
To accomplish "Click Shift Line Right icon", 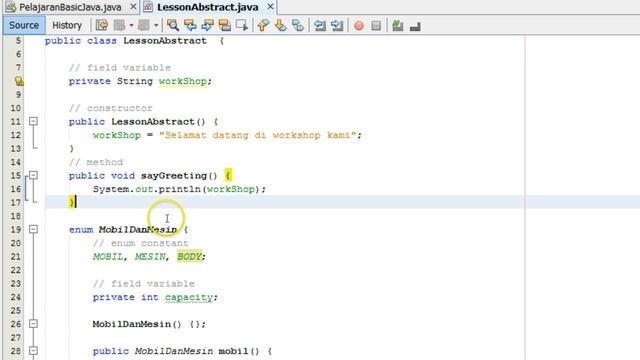I will 337,25.
